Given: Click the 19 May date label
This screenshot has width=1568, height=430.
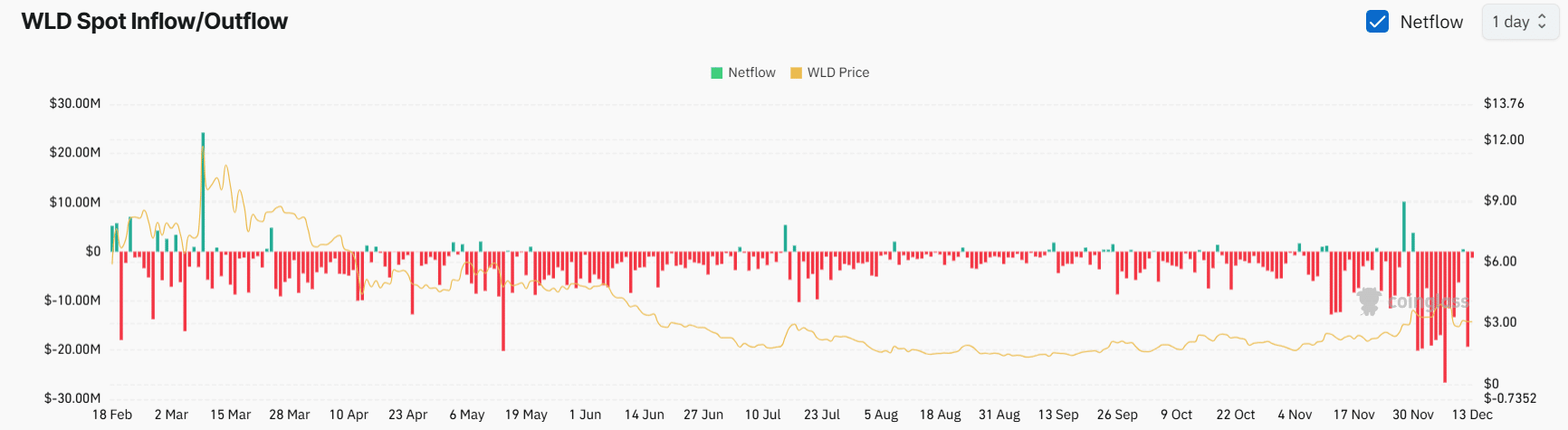Looking at the screenshot, I should pyautogui.click(x=526, y=415).
